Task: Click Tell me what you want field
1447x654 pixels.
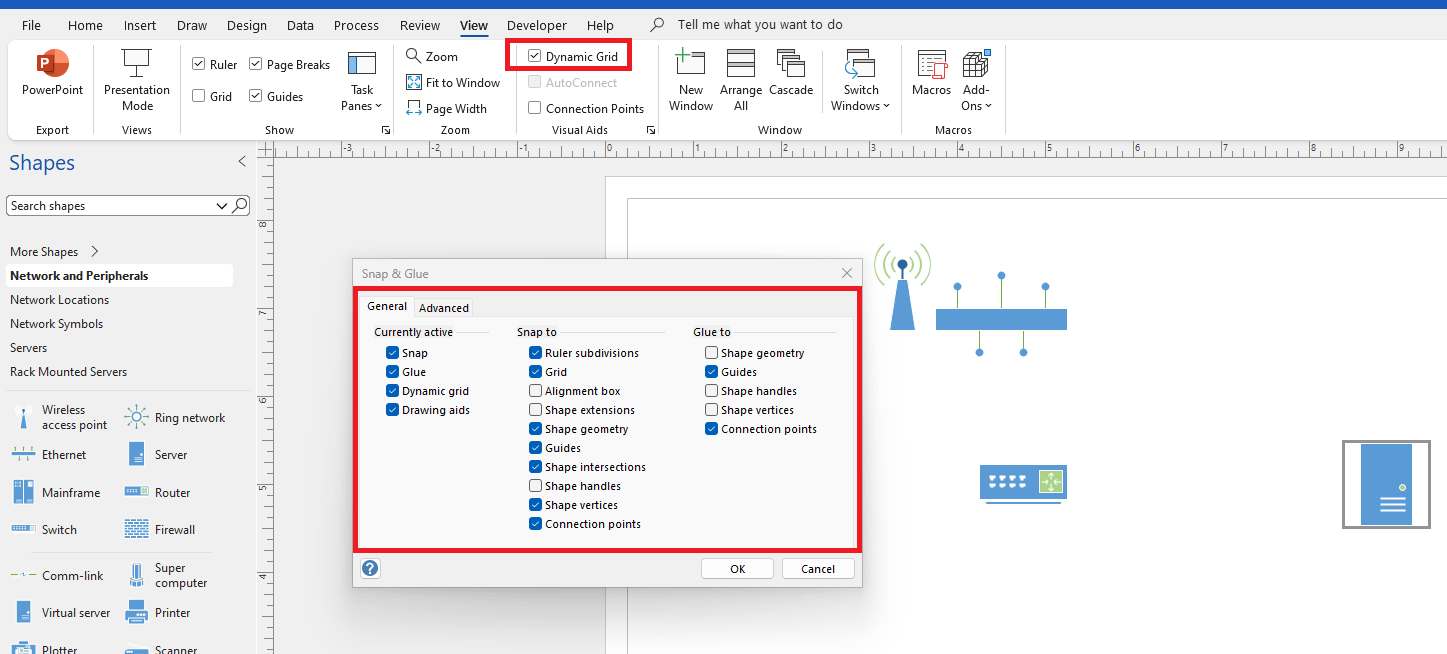Action: coord(760,25)
